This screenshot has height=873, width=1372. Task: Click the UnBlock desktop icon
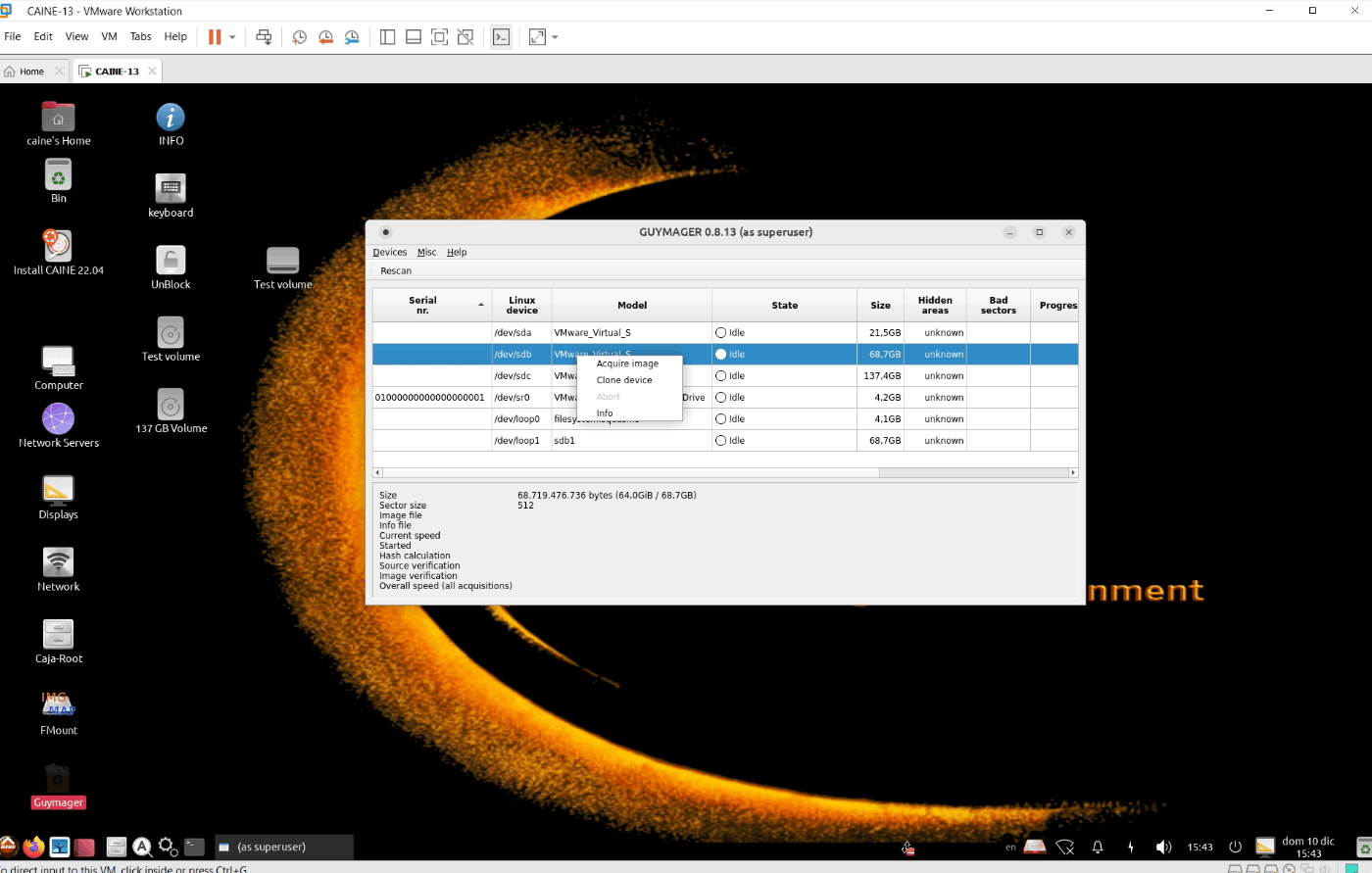coord(171,267)
